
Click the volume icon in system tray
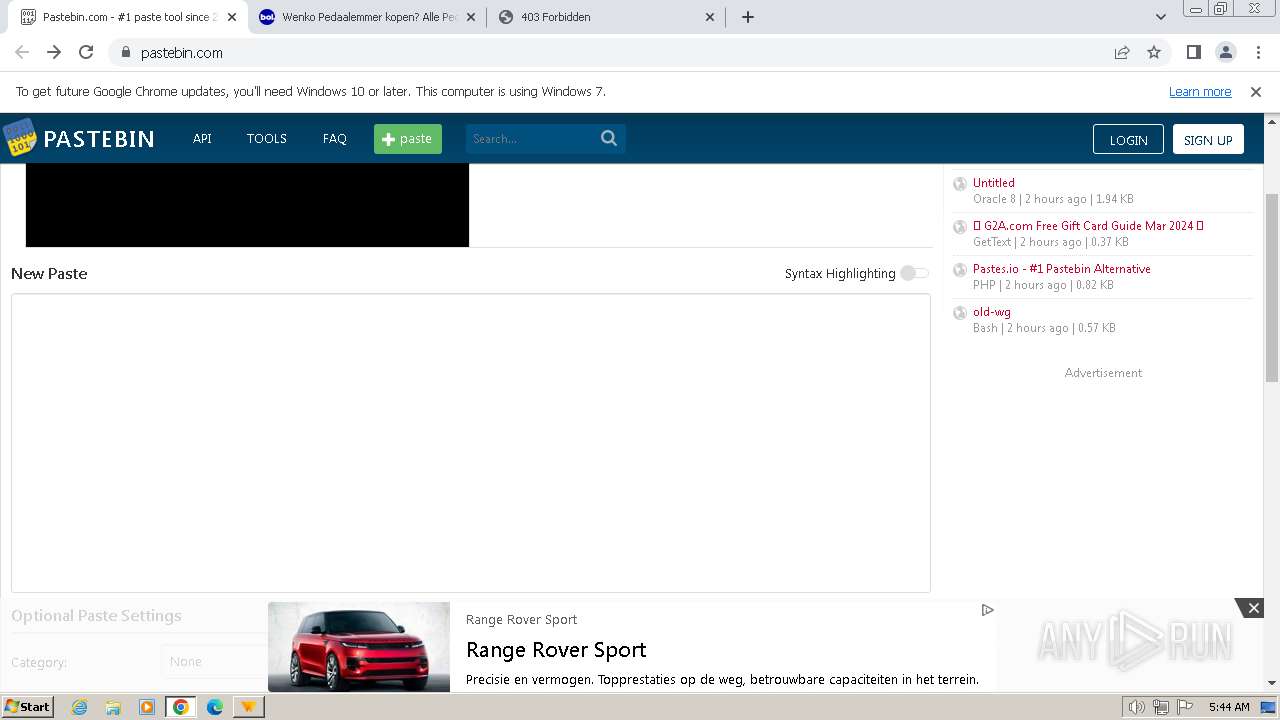coord(1136,707)
